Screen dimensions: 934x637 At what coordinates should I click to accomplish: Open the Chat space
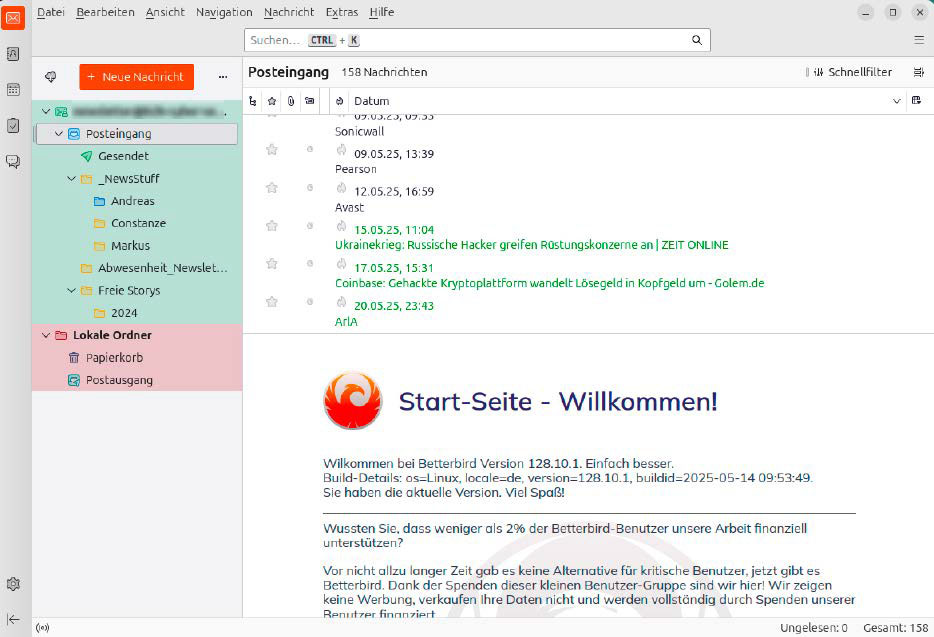(x=13, y=161)
